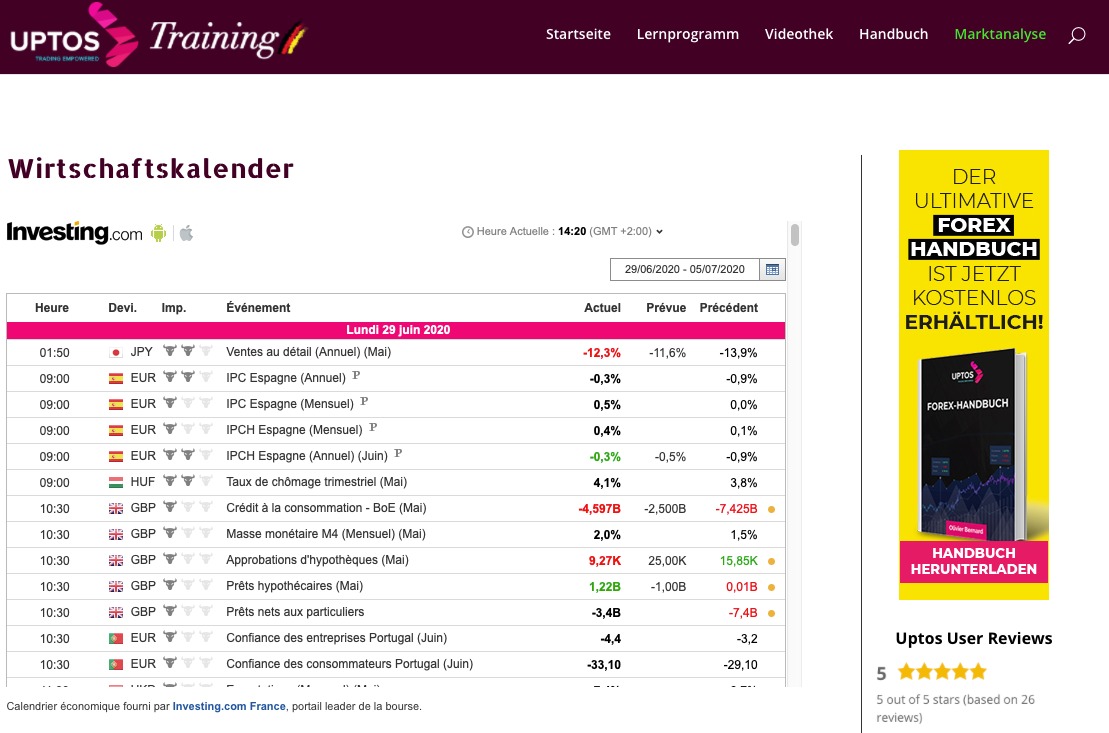1109x733 pixels.
Task: Open event Taux de chômage trimestriel (Mai)
Action: (x=316, y=482)
